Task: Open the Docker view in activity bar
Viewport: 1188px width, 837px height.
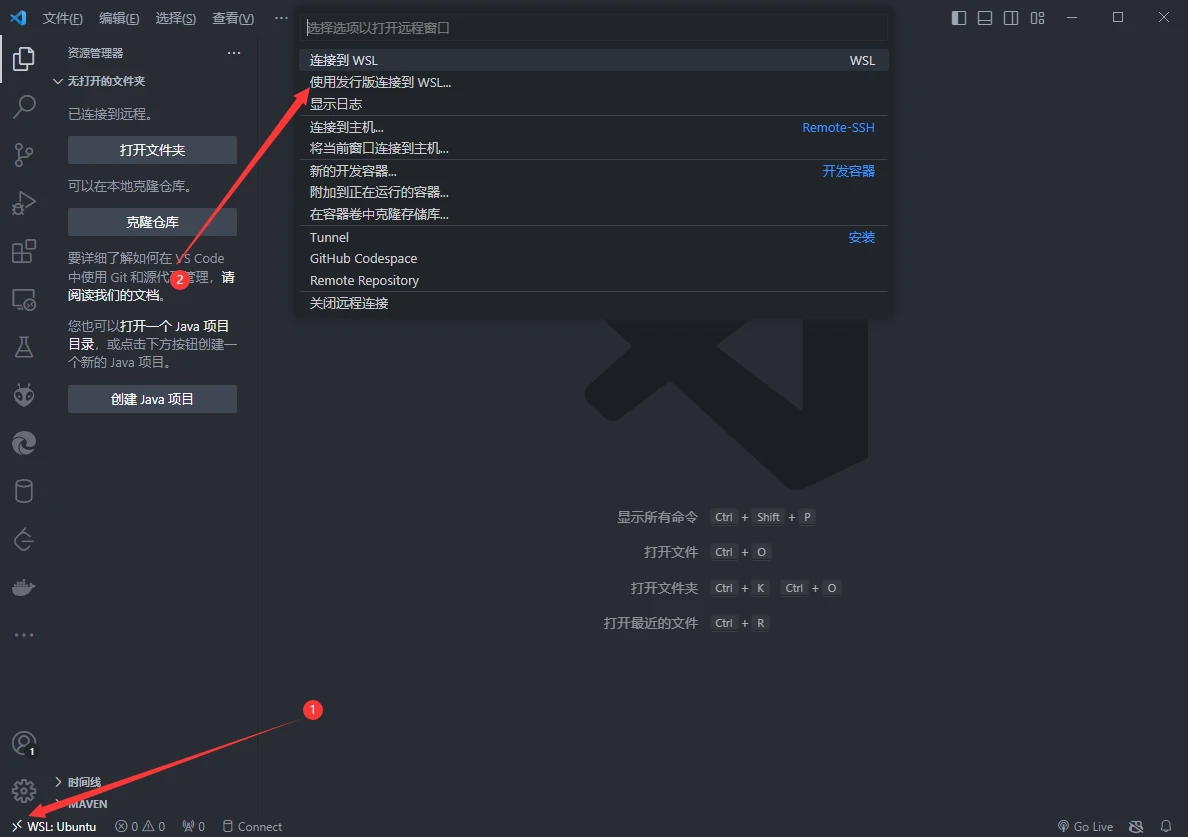Action: (x=24, y=587)
